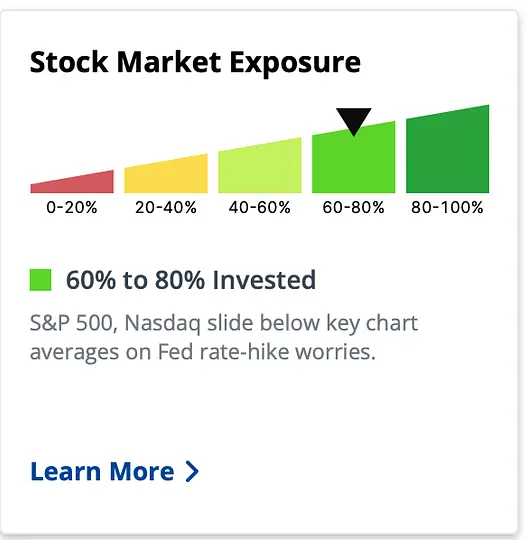
Task: Select the light green 40-60% bar
Action: [260, 167]
